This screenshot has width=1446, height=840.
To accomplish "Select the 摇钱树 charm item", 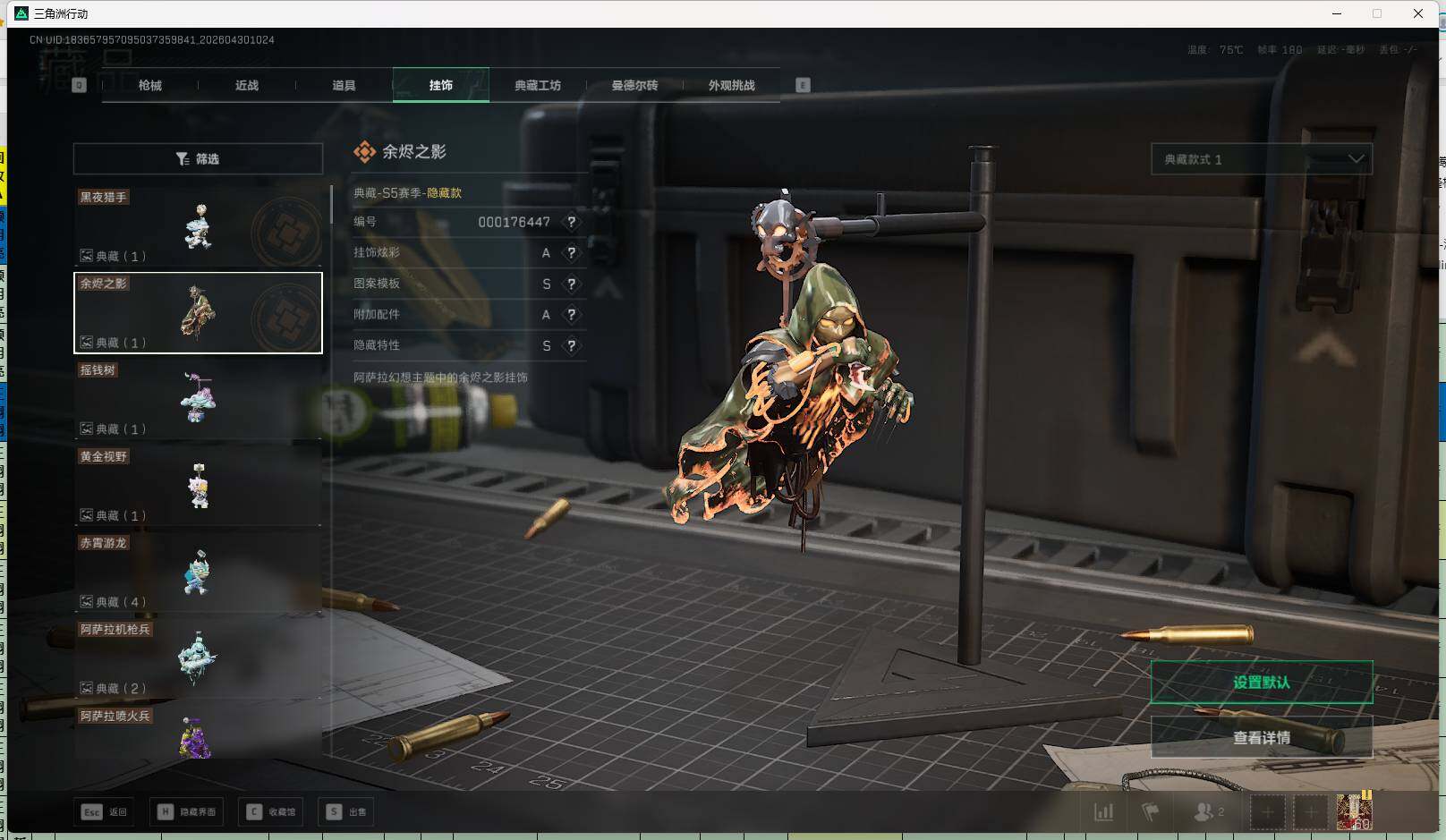I will click(x=198, y=399).
